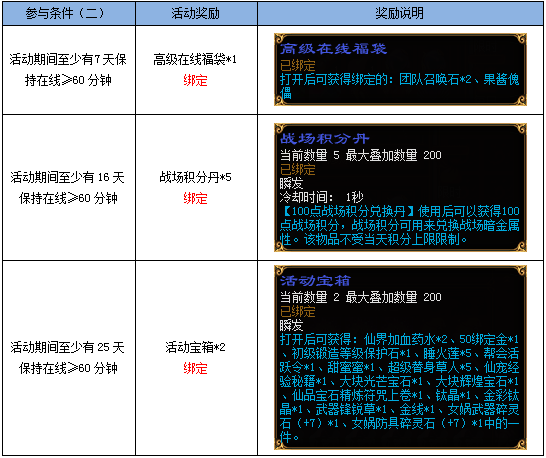
Task: Click the reward text "活动宝箱*2"
Action: point(195,347)
